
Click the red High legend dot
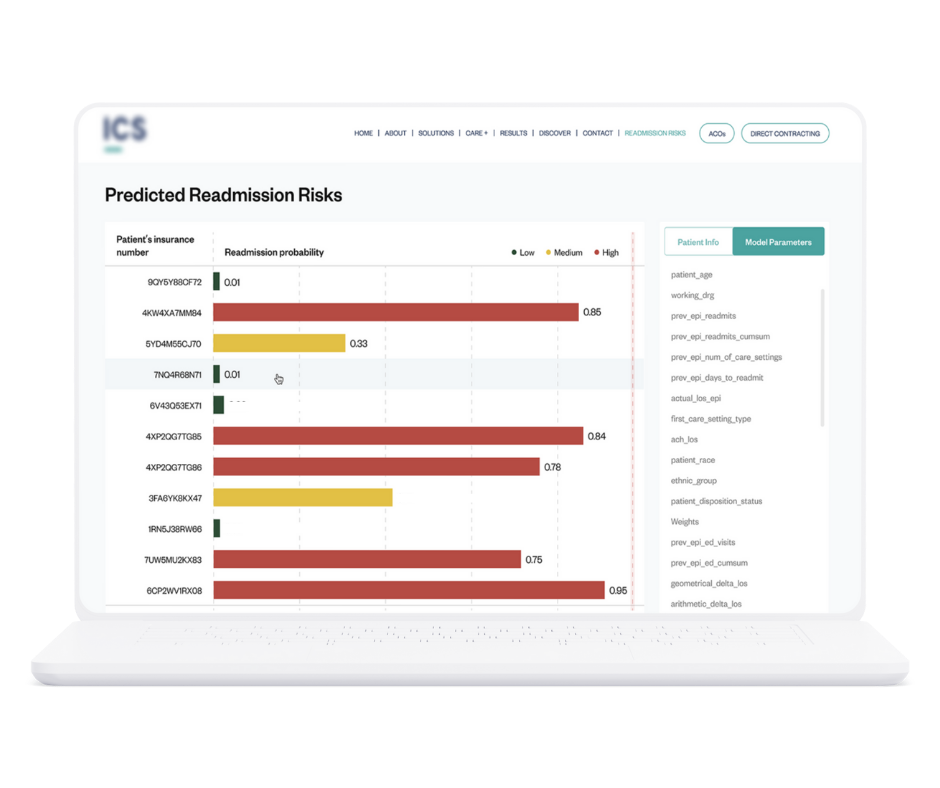coord(597,253)
